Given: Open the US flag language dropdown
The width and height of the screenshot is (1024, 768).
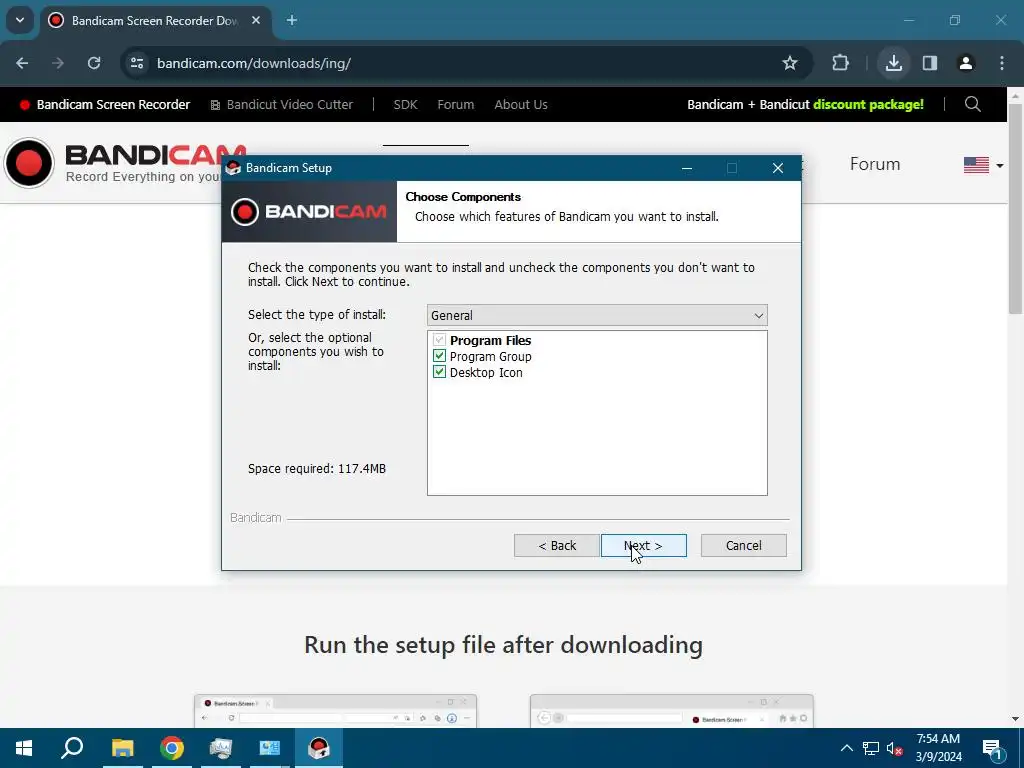Looking at the screenshot, I should pos(983,165).
